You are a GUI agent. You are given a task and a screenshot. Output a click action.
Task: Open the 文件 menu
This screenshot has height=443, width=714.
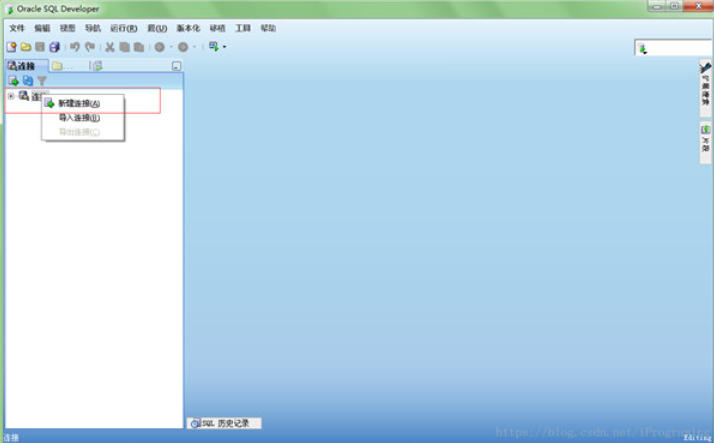[16, 28]
